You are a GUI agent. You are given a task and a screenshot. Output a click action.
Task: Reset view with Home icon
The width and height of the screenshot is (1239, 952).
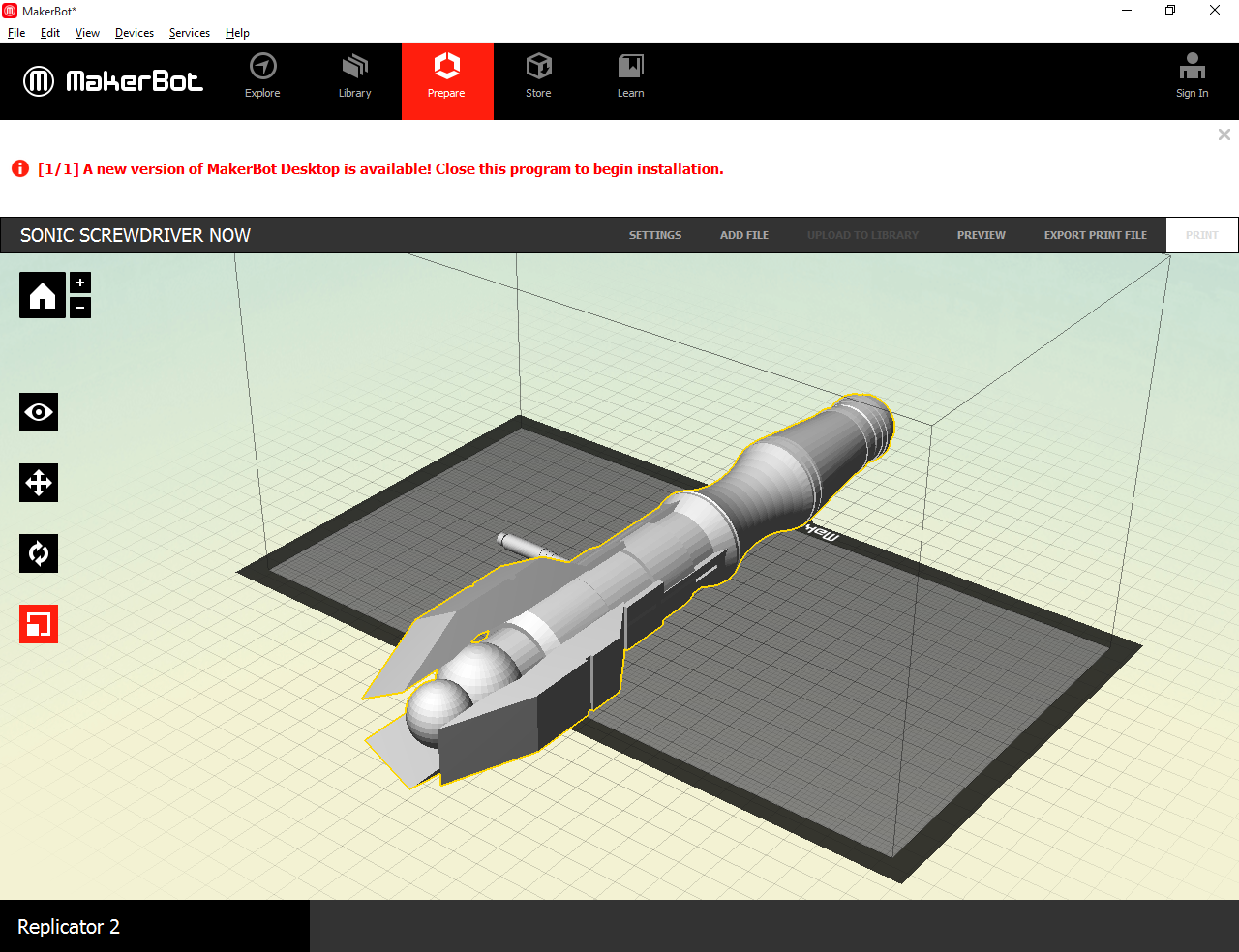click(x=43, y=295)
